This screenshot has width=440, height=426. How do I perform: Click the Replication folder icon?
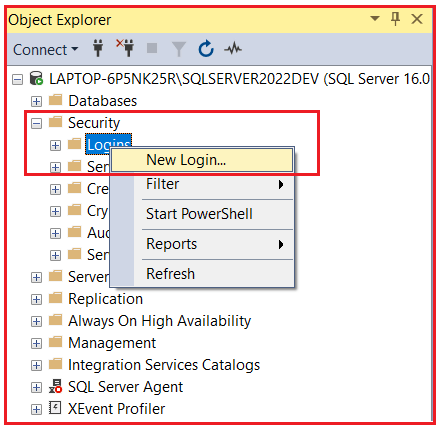56,298
